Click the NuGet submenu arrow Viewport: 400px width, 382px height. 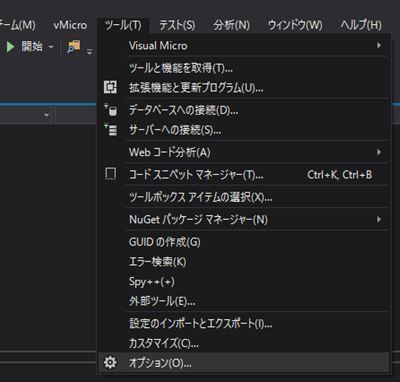coord(379,219)
